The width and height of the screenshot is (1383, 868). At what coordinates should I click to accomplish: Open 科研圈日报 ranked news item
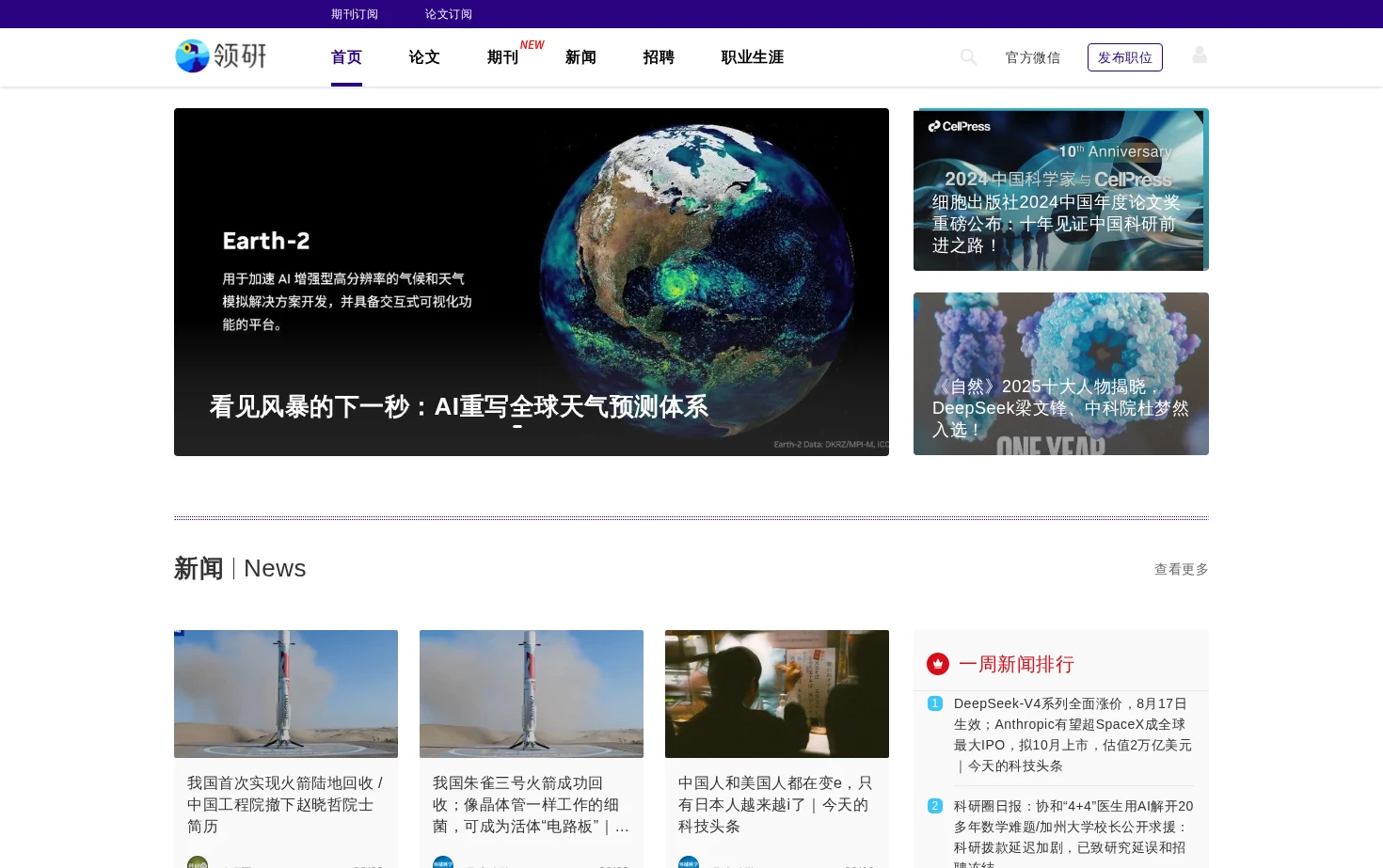[x=1073, y=835]
